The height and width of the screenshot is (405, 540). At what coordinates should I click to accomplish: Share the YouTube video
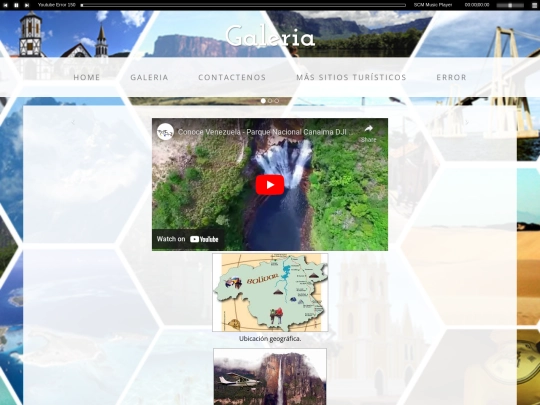tap(368, 133)
